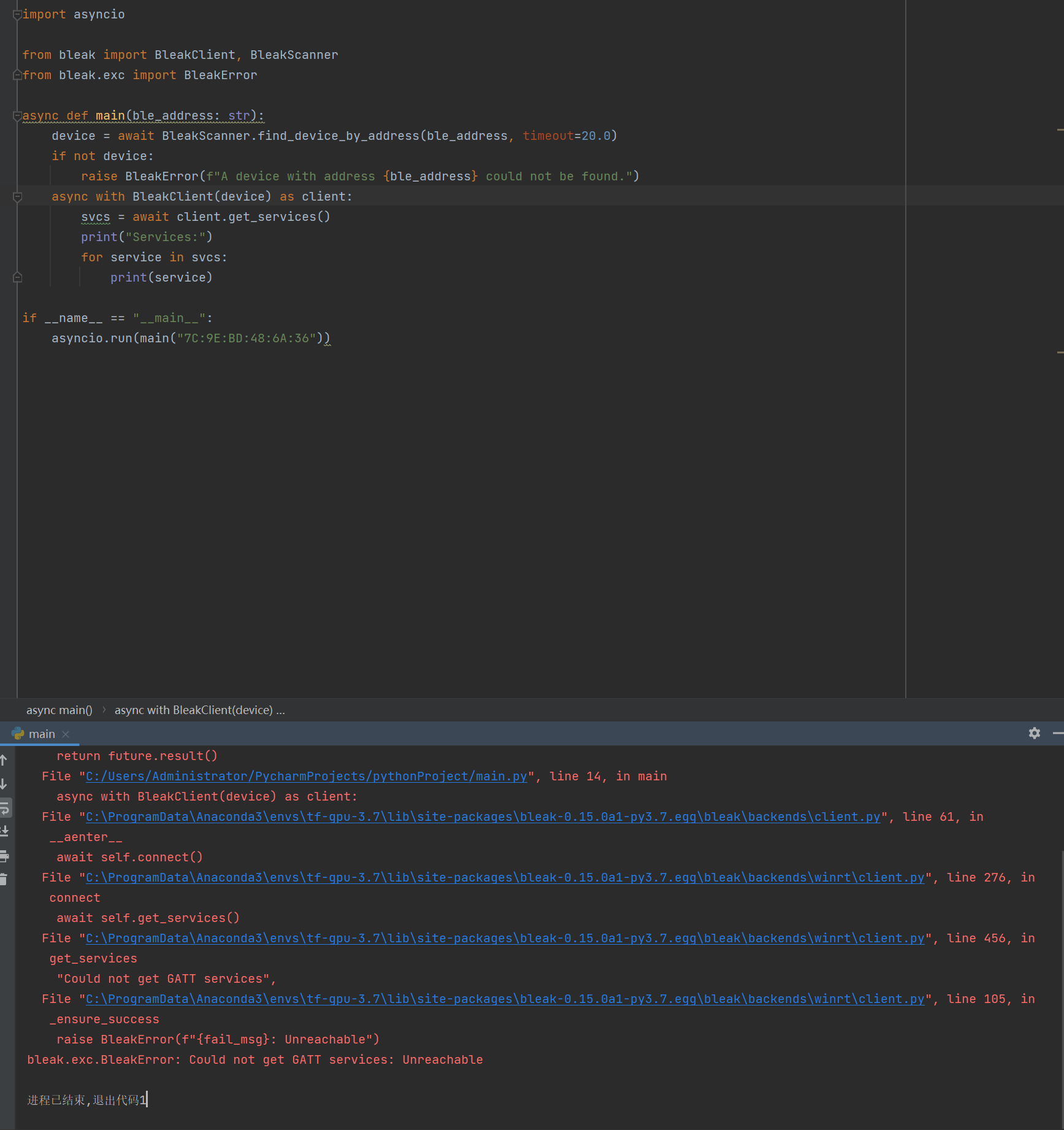The width and height of the screenshot is (1064, 1130).
Task: Click the 'if not device:' line
Action: [102, 156]
